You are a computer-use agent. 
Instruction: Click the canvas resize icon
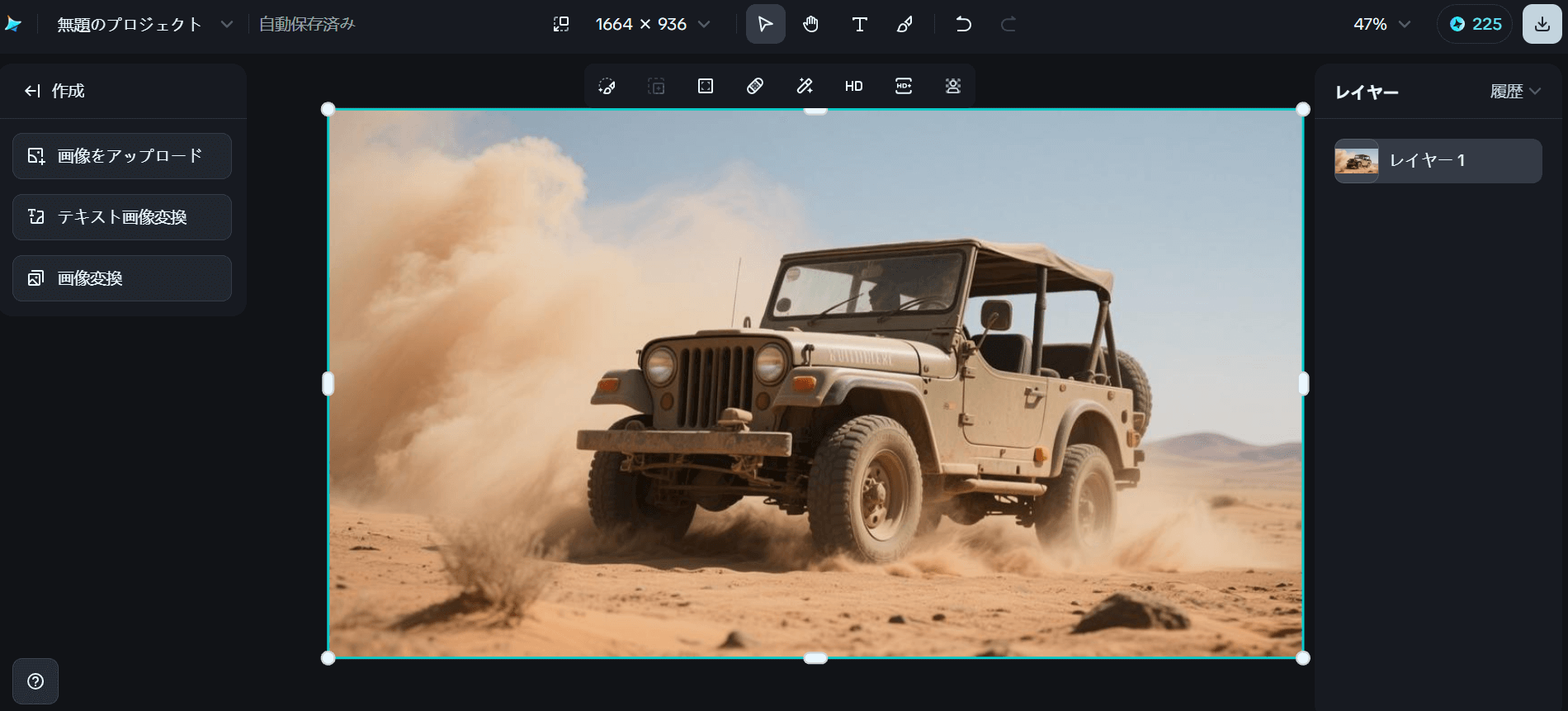561,24
